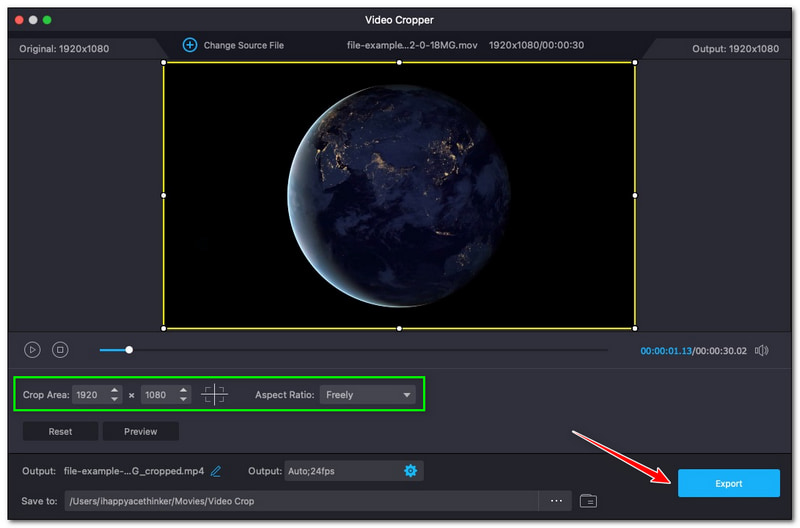The width and height of the screenshot is (800, 528).
Task: Click the bottom-right crop handle
Action: tap(635, 329)
